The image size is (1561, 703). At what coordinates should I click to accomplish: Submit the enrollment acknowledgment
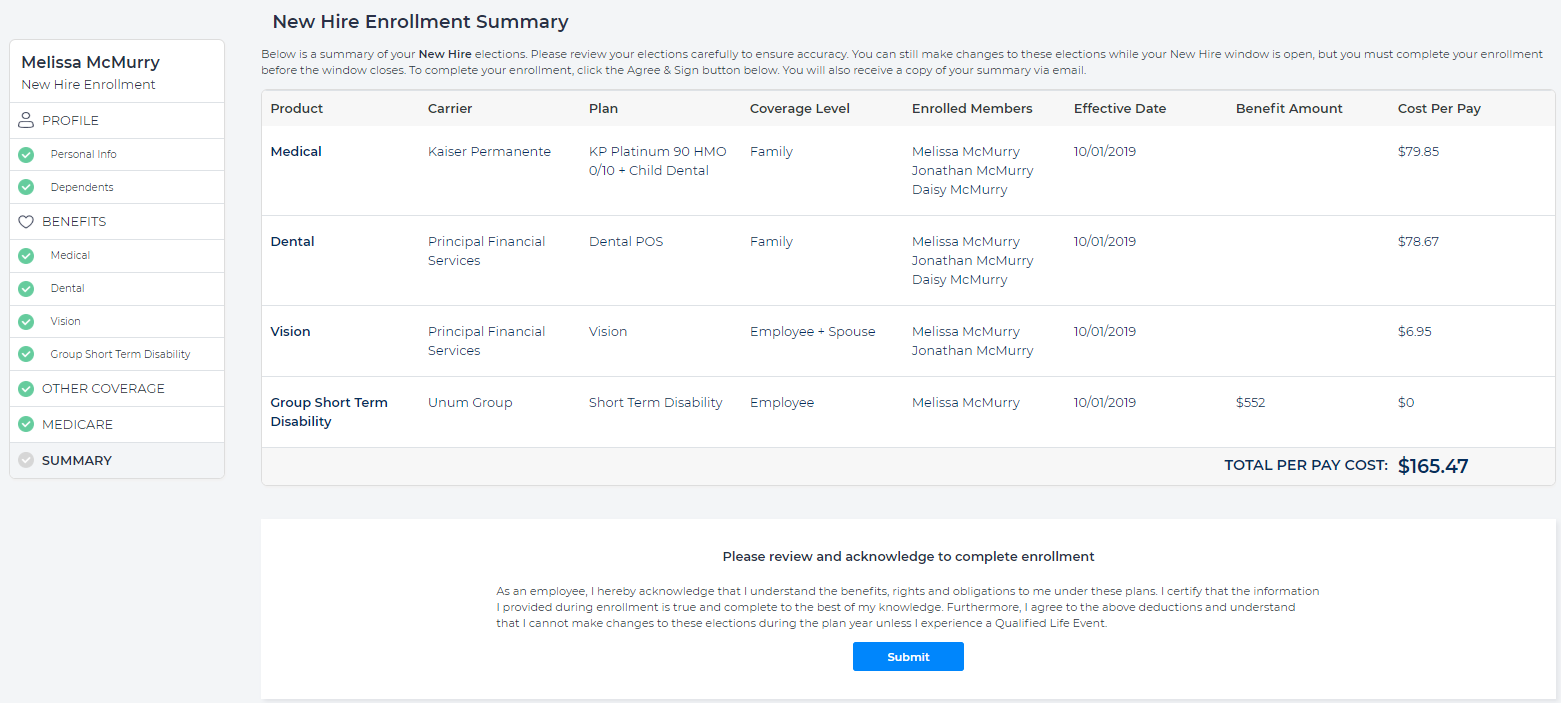tap(908, 657)
